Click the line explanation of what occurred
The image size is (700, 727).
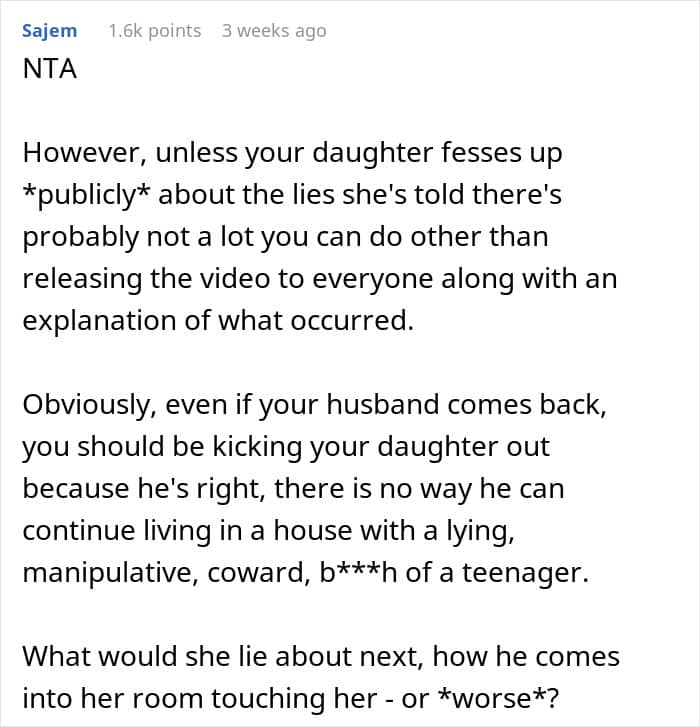tap(218, 321)
